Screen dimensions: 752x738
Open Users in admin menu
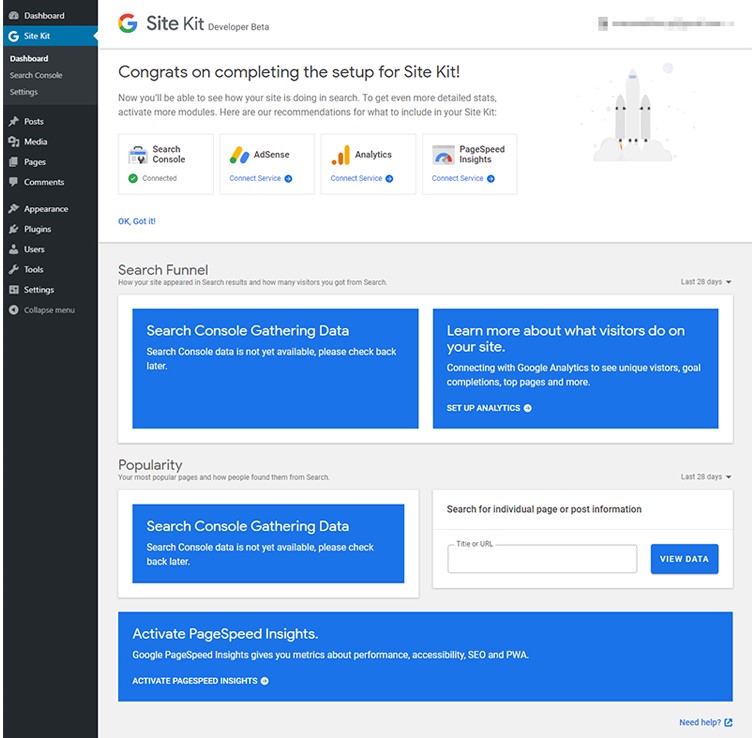pos(34,249)
